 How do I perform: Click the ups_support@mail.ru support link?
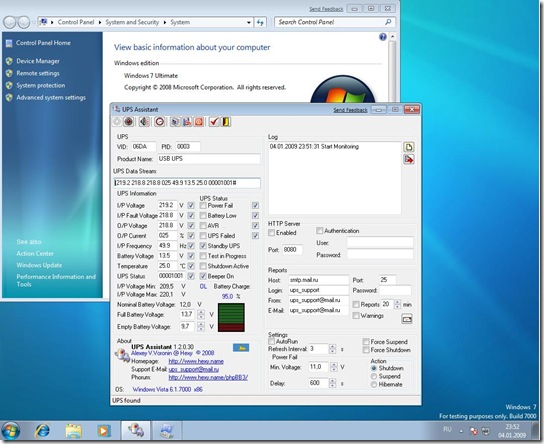(194, 369)
